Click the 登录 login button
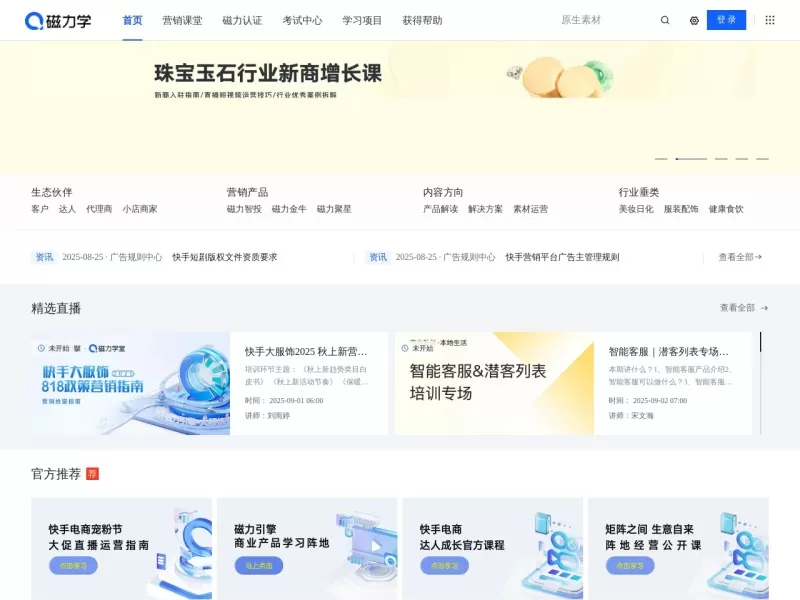 coord(726,19)
